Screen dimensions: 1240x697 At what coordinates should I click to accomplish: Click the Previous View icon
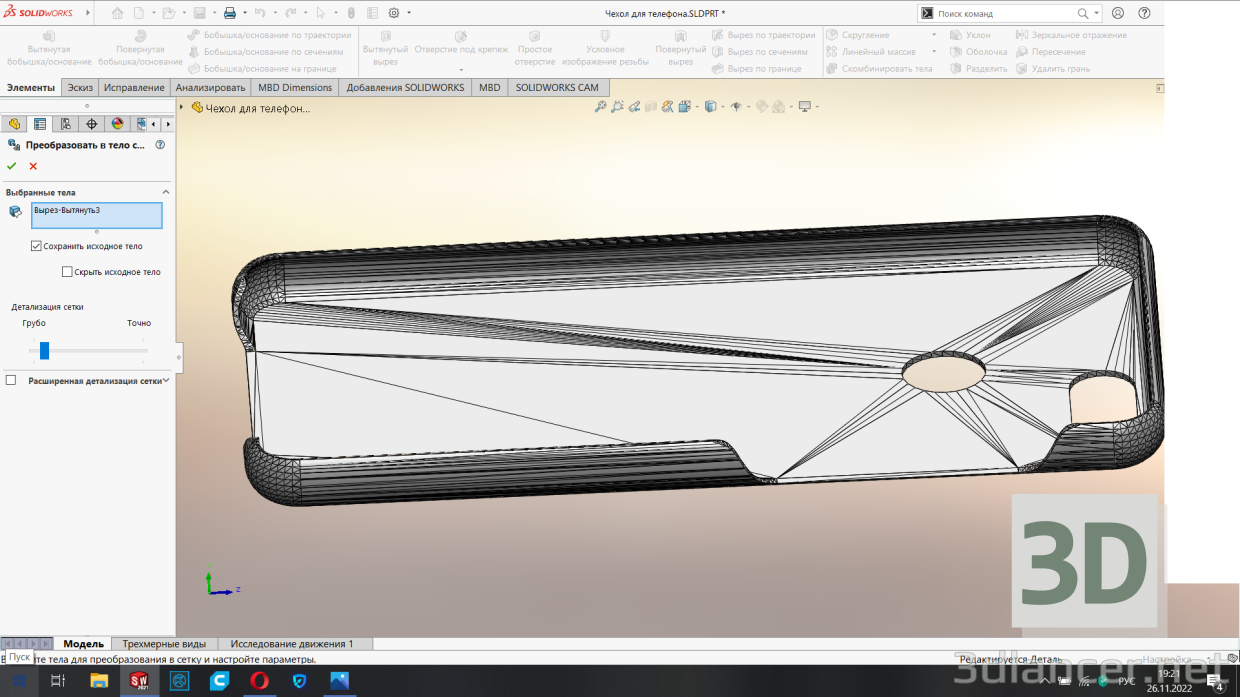click(634, 106)
